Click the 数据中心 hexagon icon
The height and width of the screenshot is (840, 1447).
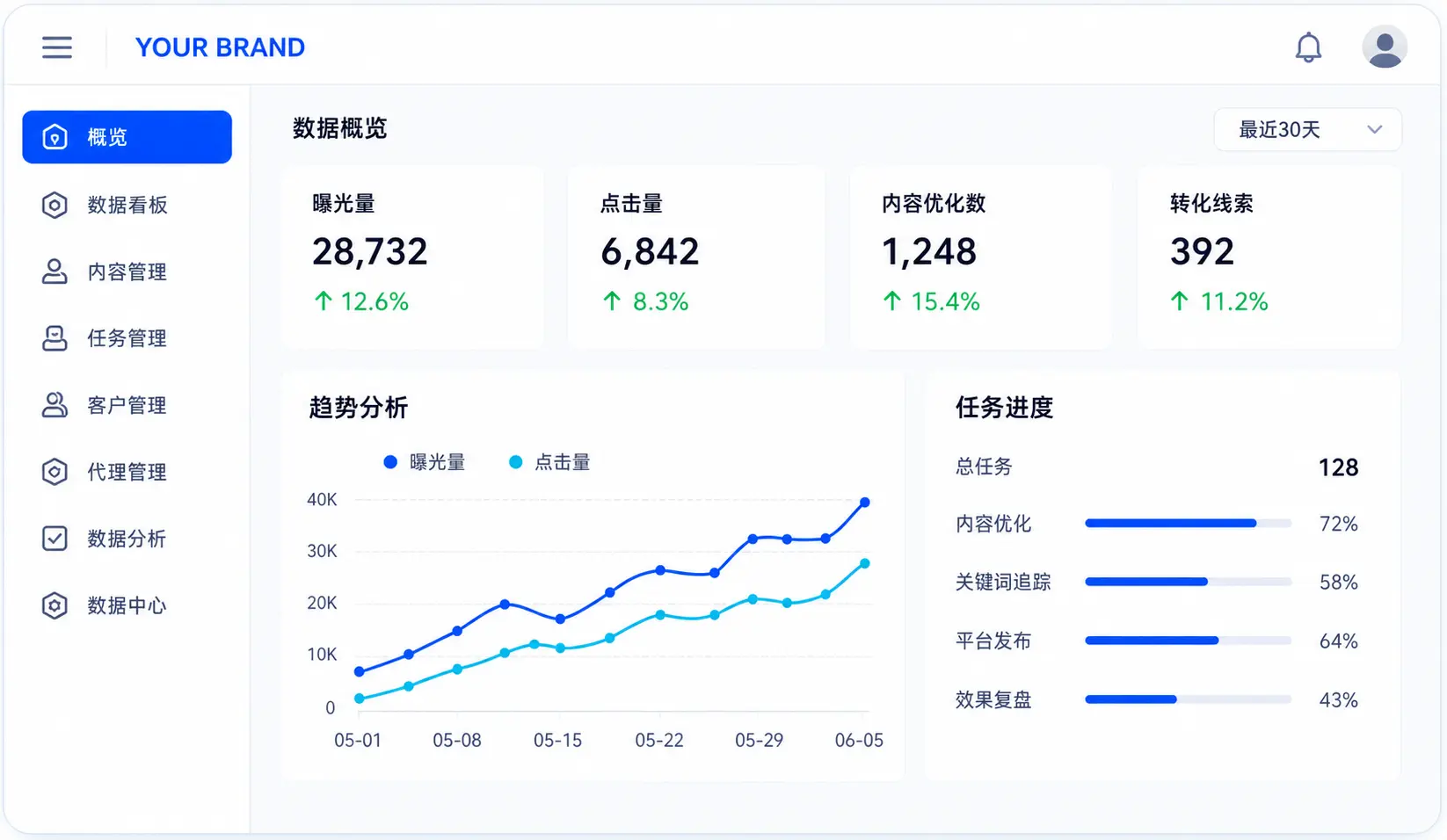click(55, 605)
